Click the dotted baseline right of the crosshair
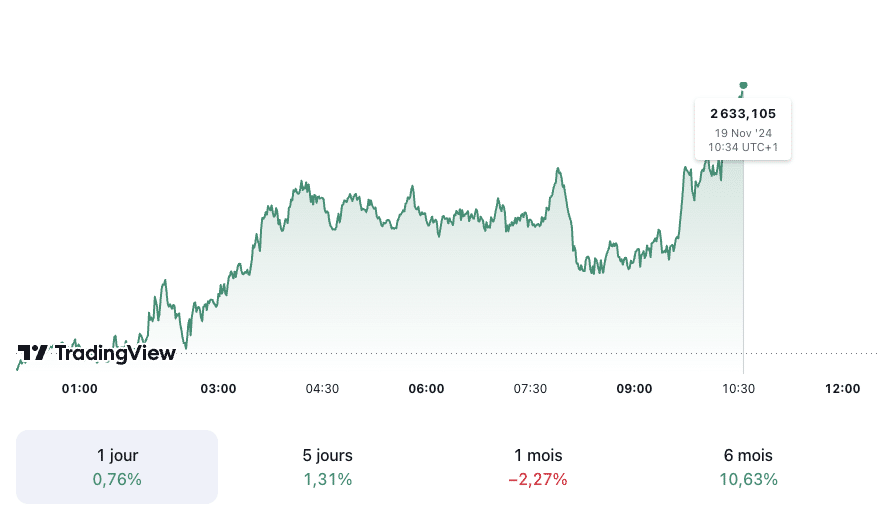 coord(810,353)
